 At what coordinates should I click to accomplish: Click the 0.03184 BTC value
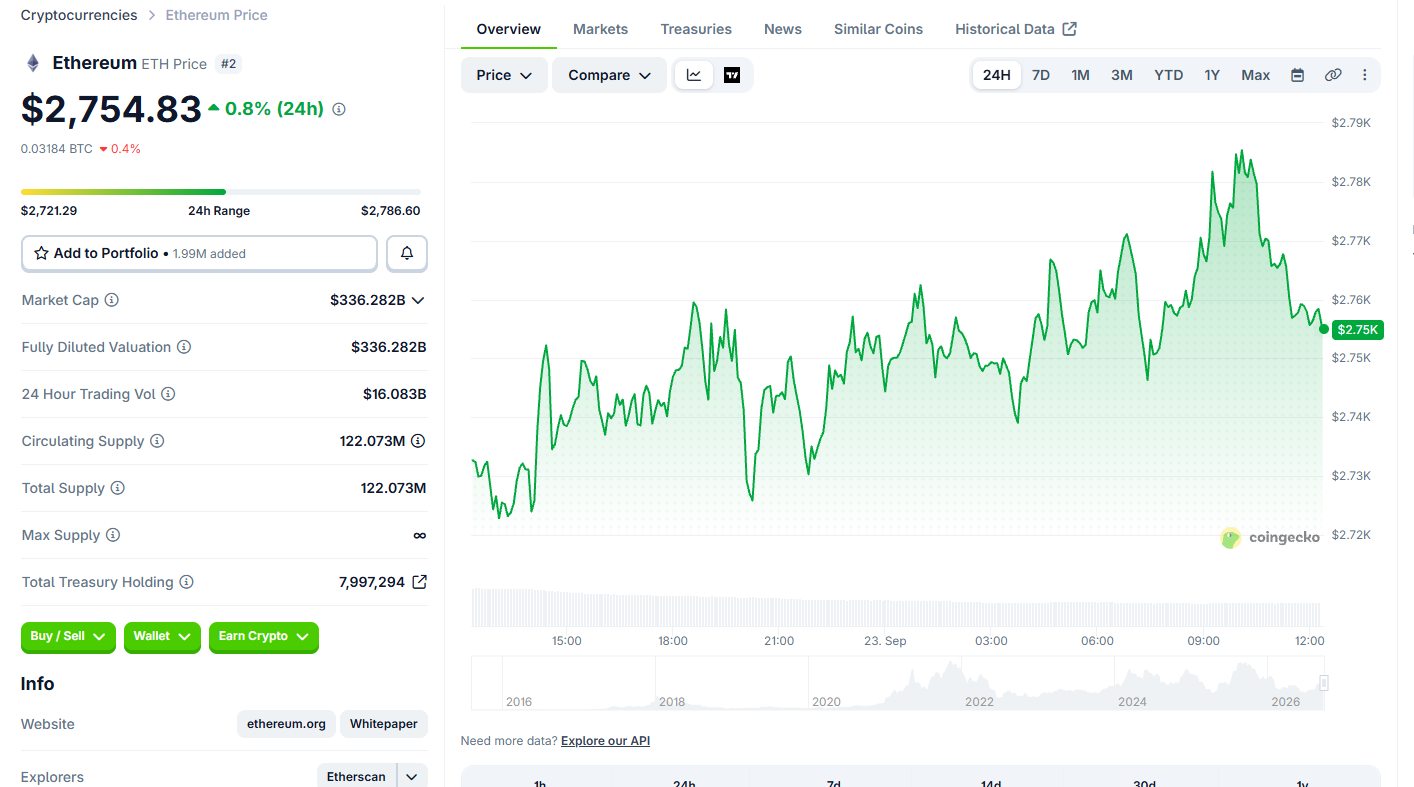[57, 149]
